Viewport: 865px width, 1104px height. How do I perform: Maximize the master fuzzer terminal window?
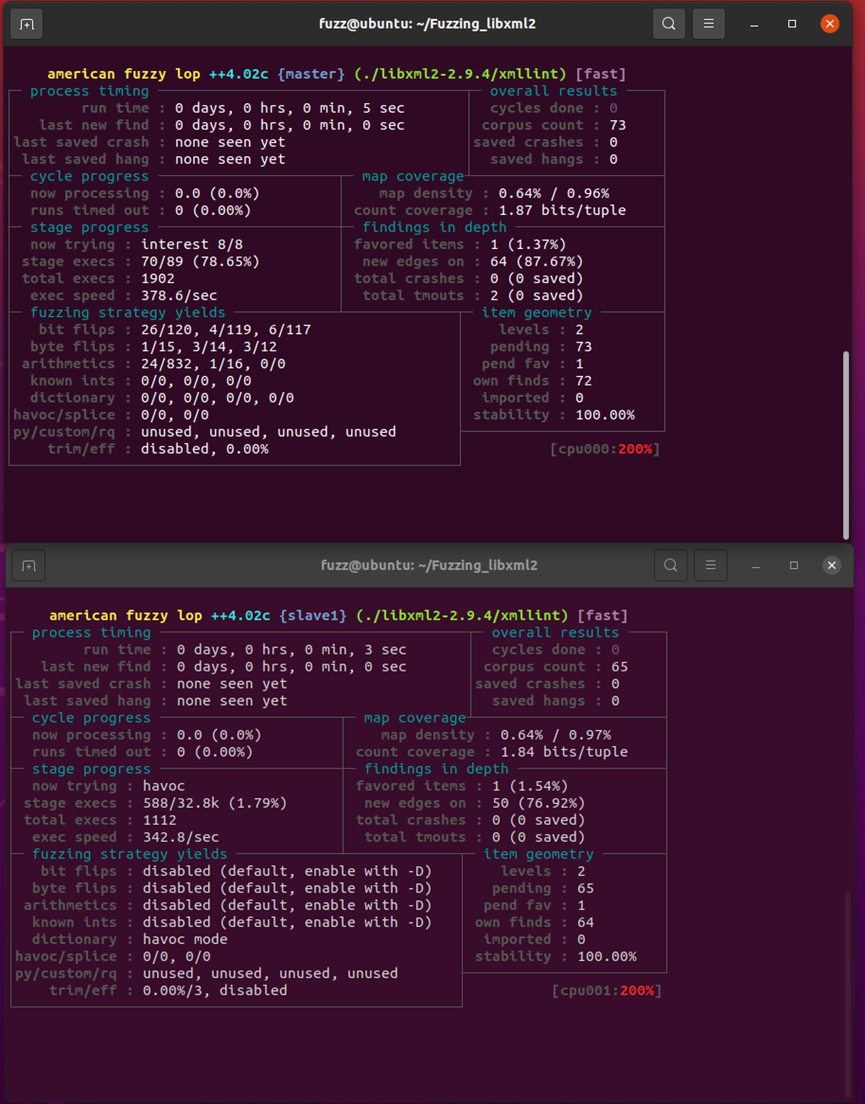[792, 24]
